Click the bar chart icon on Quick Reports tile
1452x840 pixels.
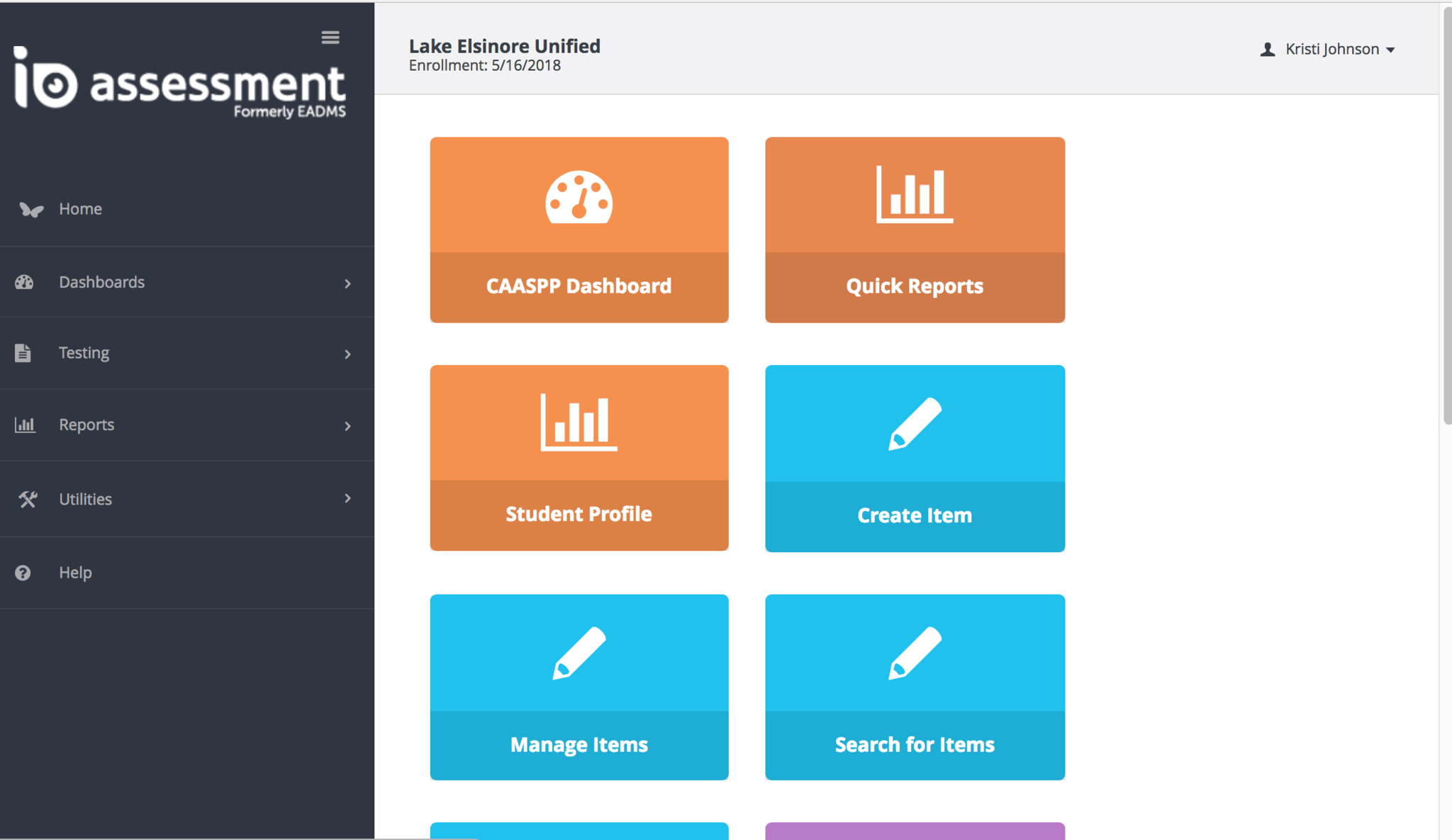pos(915,194)
